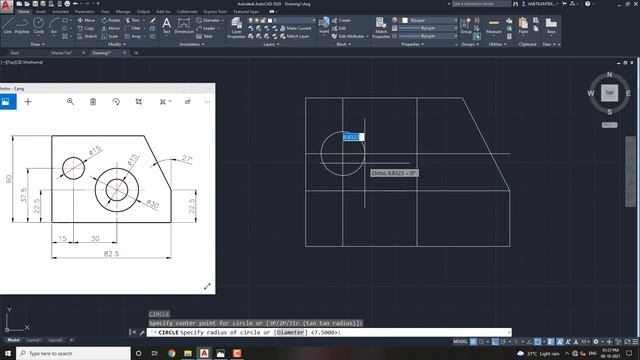This screenshot has height=360, width=640.
Task: Select the Line tool
Action: pyautogui.click(x=7, y=25)
